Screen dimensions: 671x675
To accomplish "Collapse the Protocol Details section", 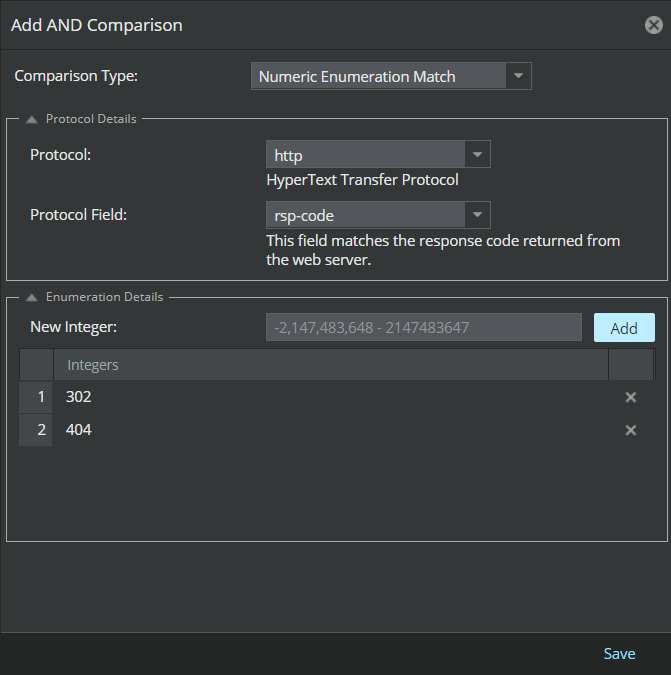I will tap(31, 119).
